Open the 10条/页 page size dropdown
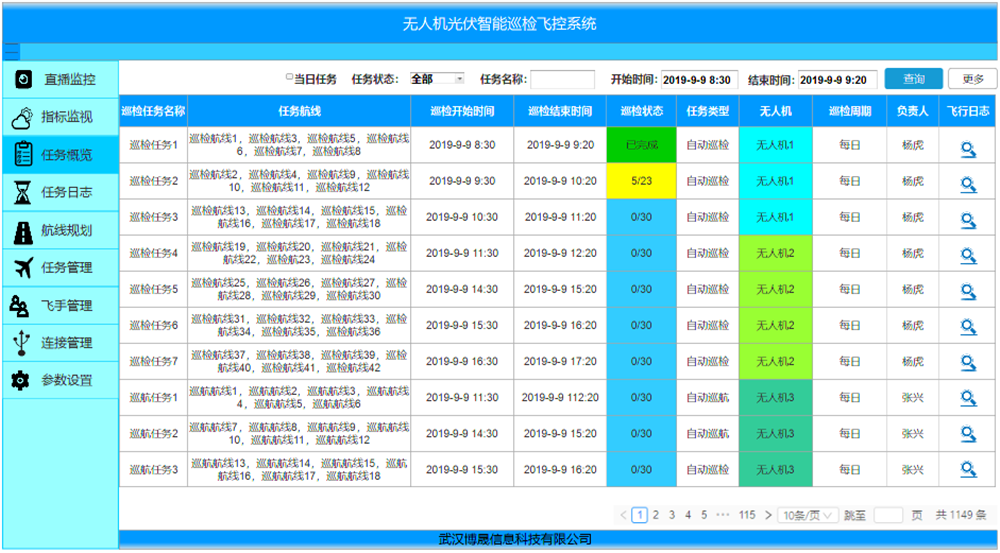Viewport: 1000px width, 553px height. 808,515
